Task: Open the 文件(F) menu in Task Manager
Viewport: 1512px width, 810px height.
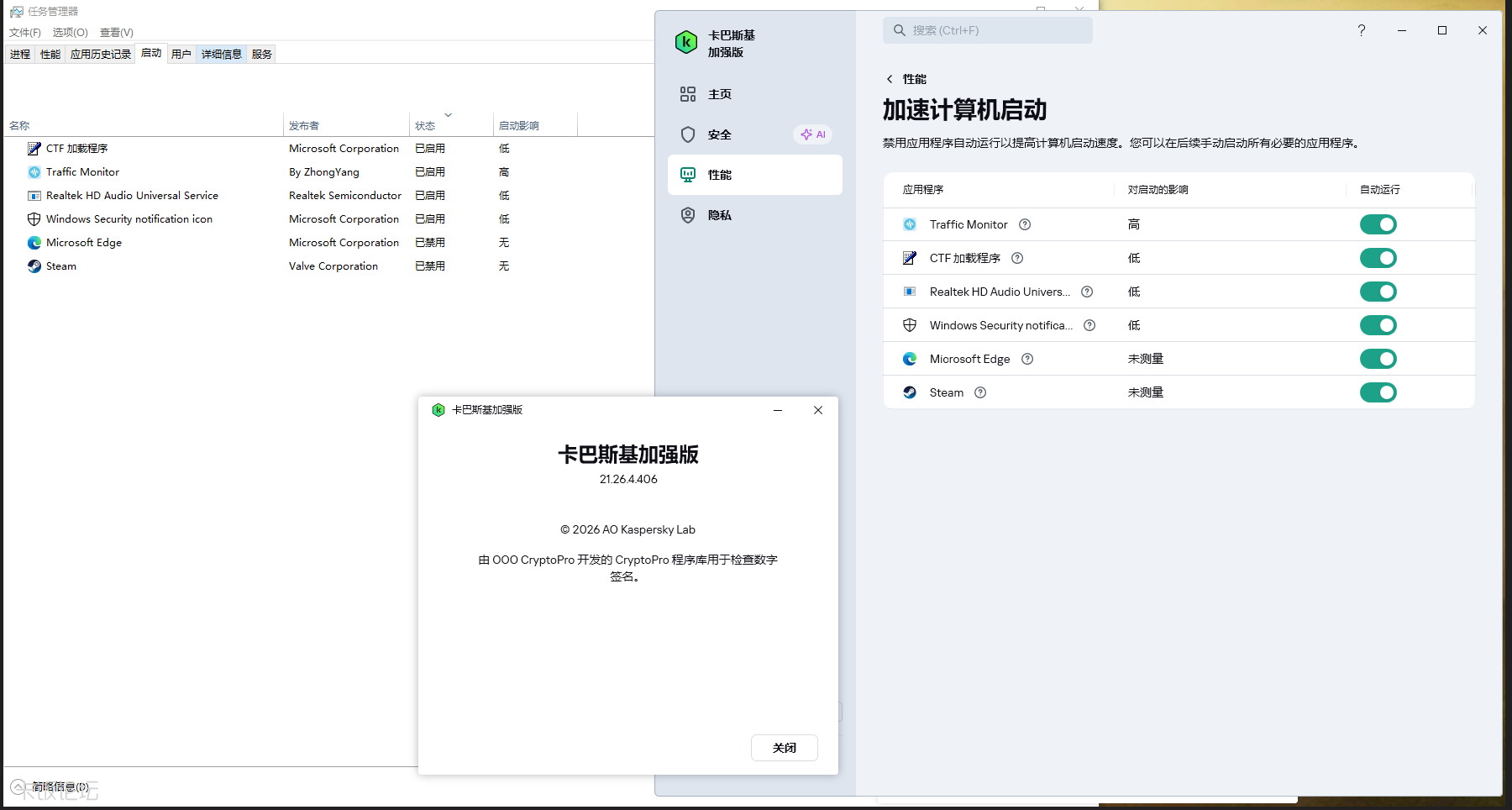Action: (25, 33)
